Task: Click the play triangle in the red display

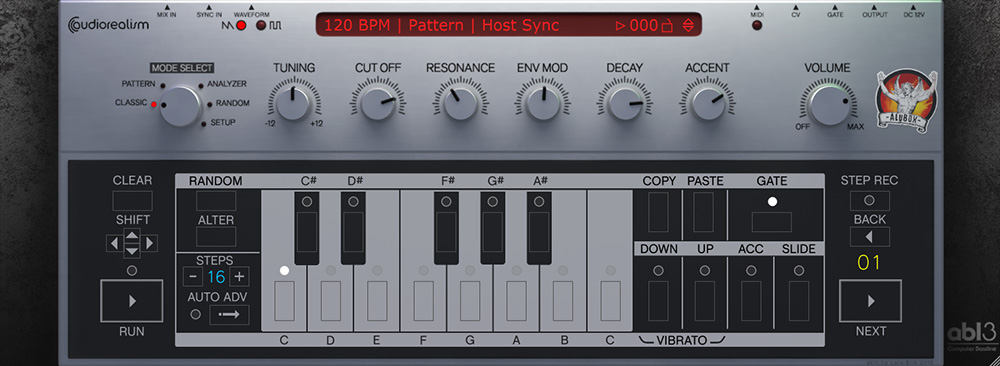Action: [621, 26]
